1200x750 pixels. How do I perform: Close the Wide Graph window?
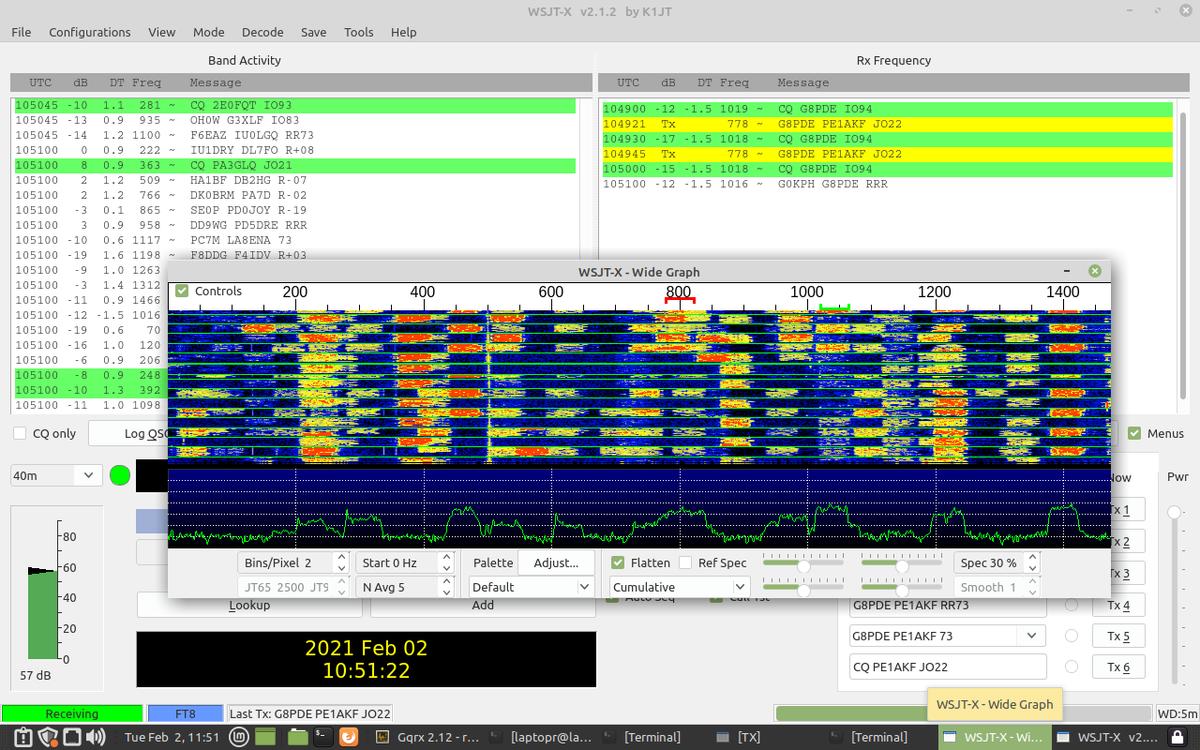point(1094,271)
